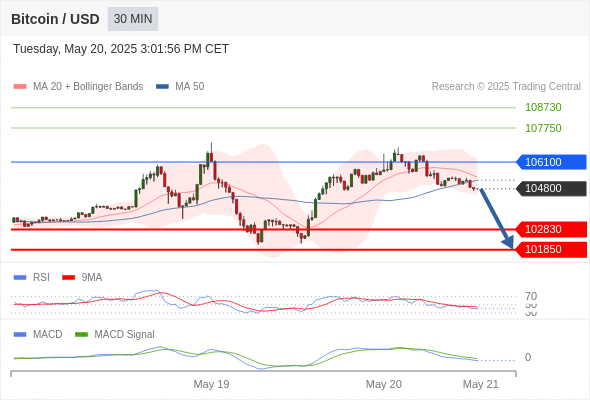
Task: Click the MACD Signal green legend swatch
Action: [x=81, y=335]
